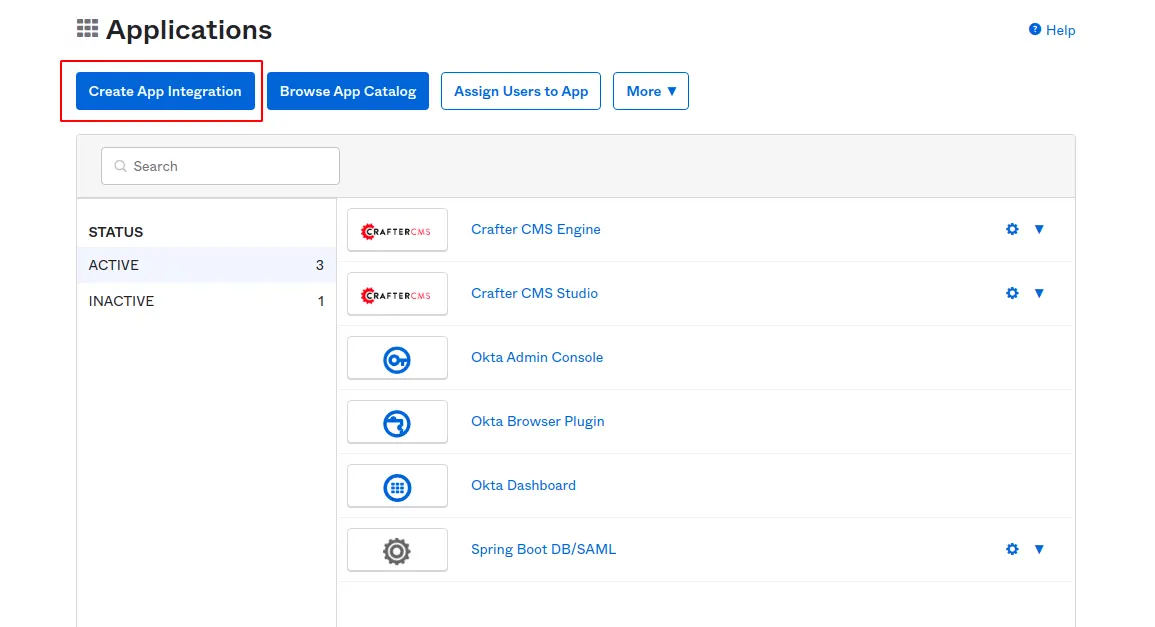Expand dropdown arrow for Crafter CMS Engine
Viewport: 1155px width, 627px height.
coord(1039,229)
